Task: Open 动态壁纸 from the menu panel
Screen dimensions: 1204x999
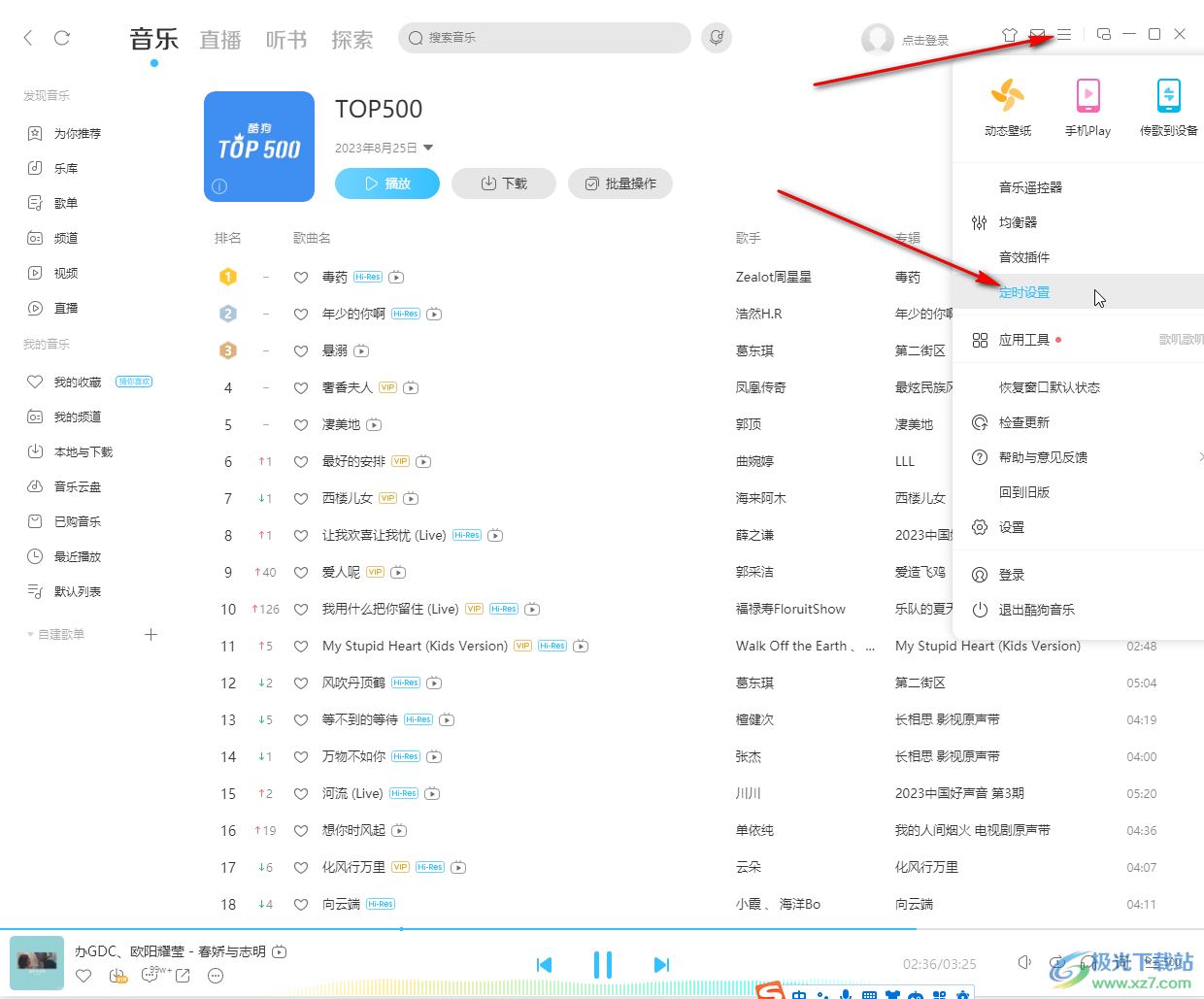Action: [1008, 108]
